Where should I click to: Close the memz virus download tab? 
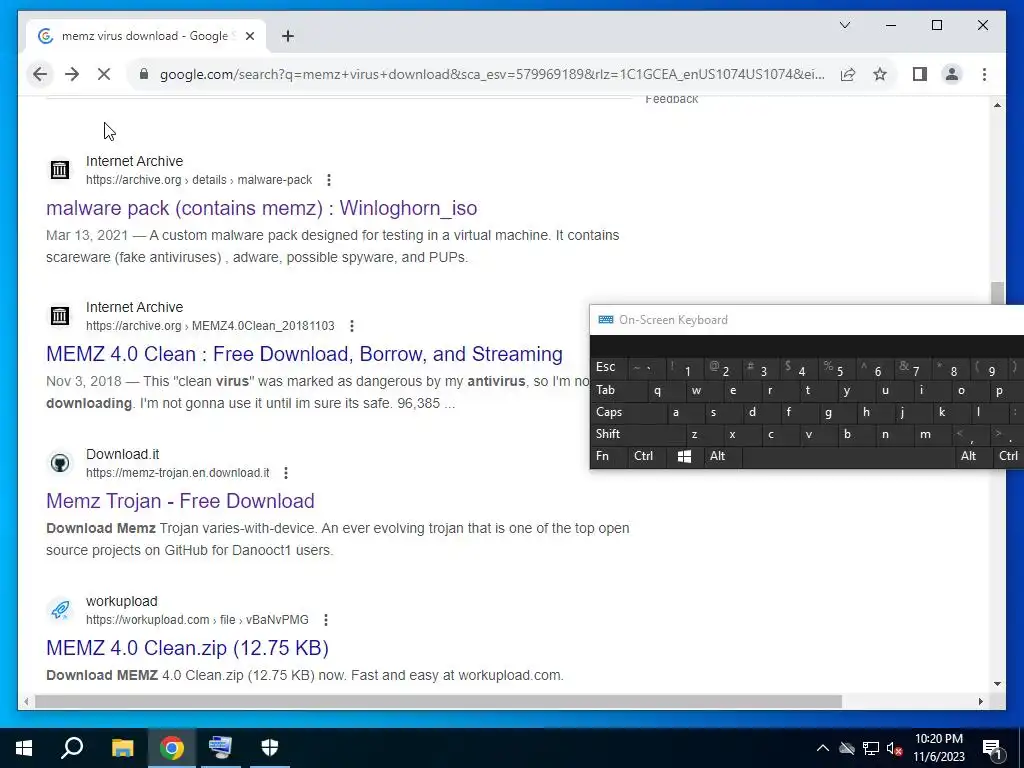pyautogui.click(x=249, y=36)
